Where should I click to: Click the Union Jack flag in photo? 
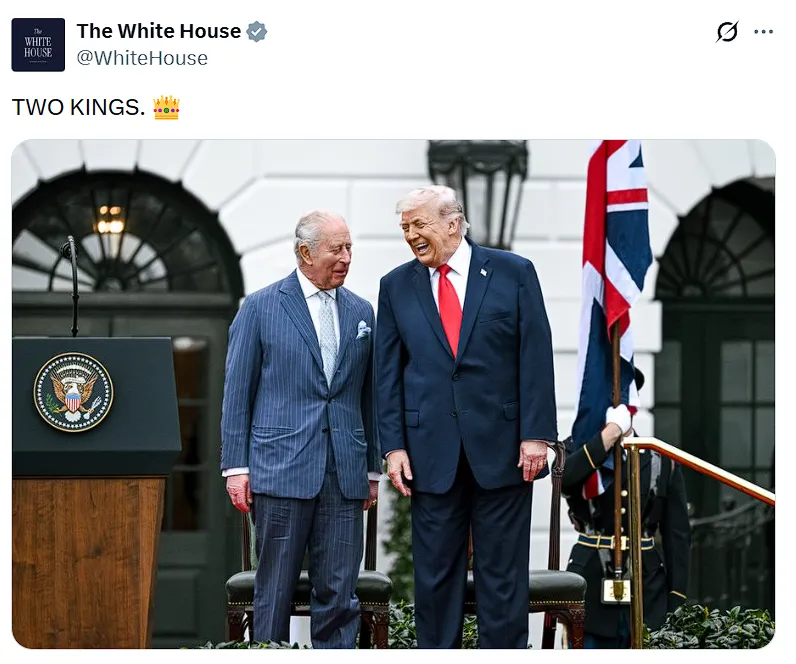coord(613,284)
